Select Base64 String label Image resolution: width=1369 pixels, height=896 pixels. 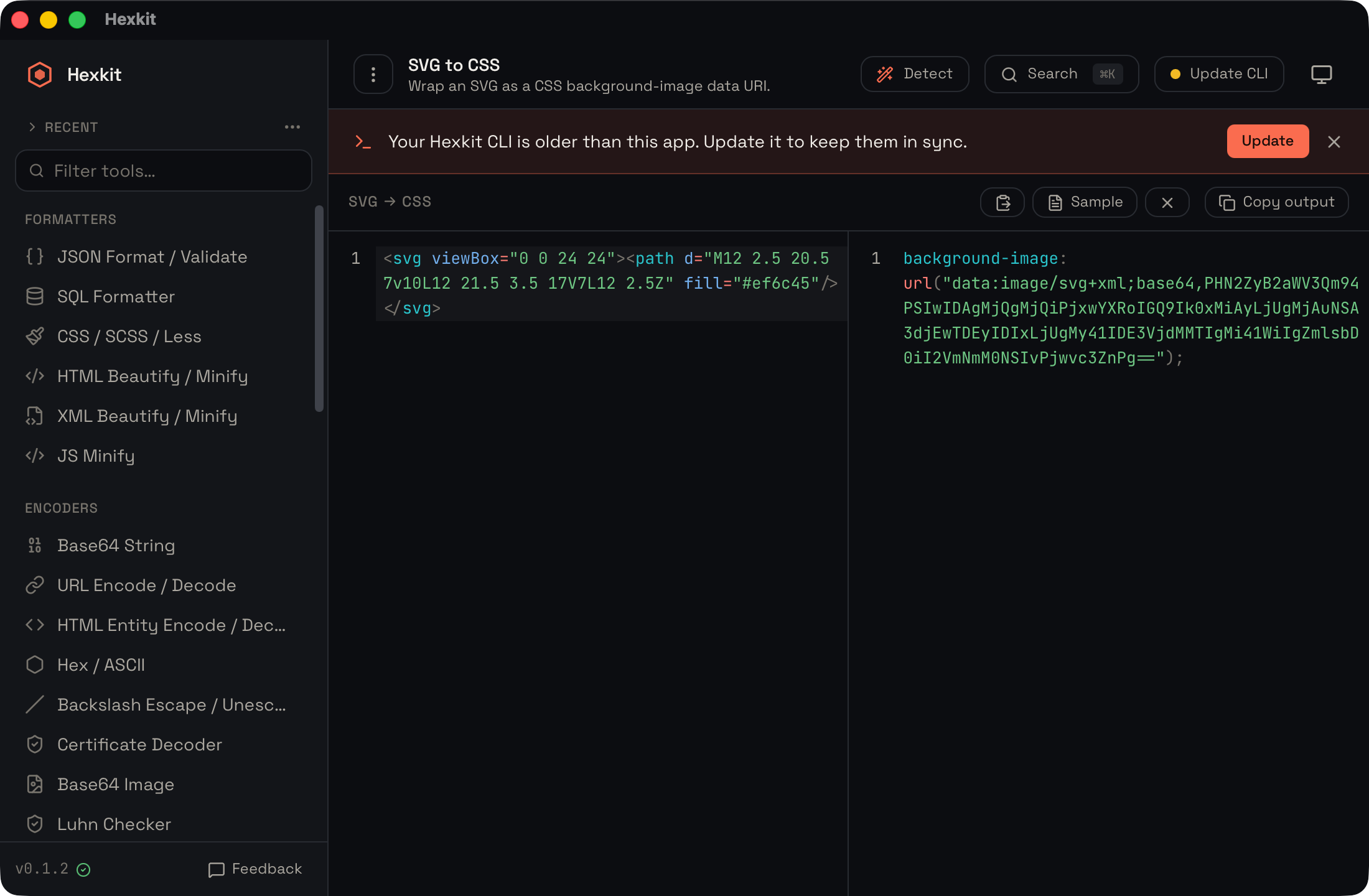click(116, 546)
